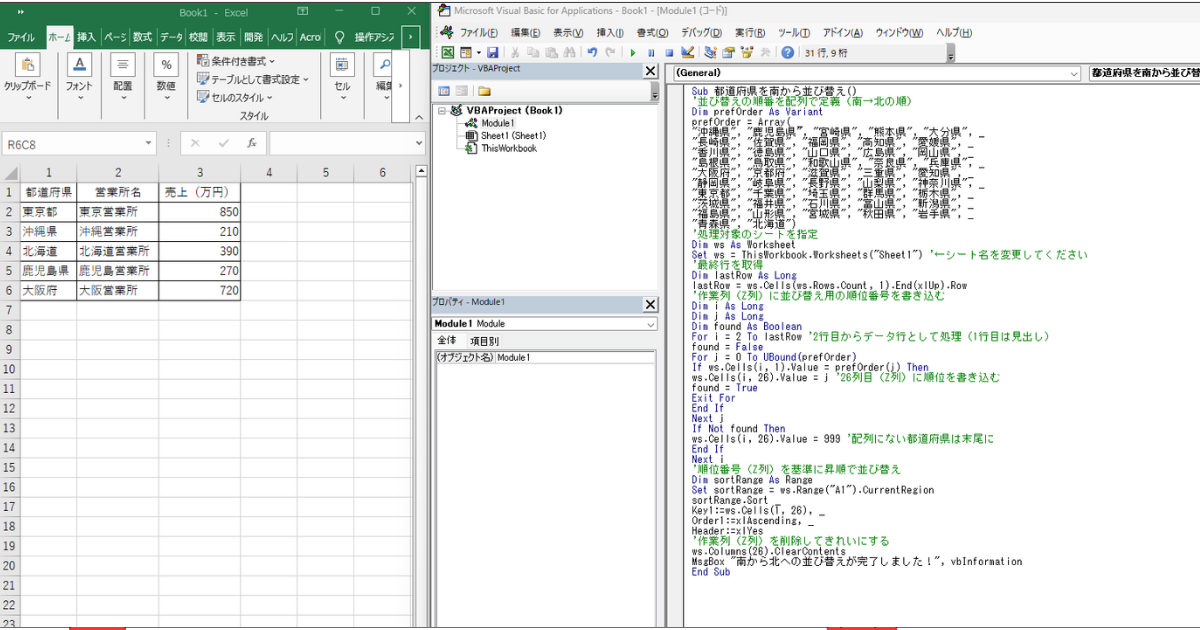Toggle Folders view in Project Explorer

pyautogui.click(x=485, y=91)
